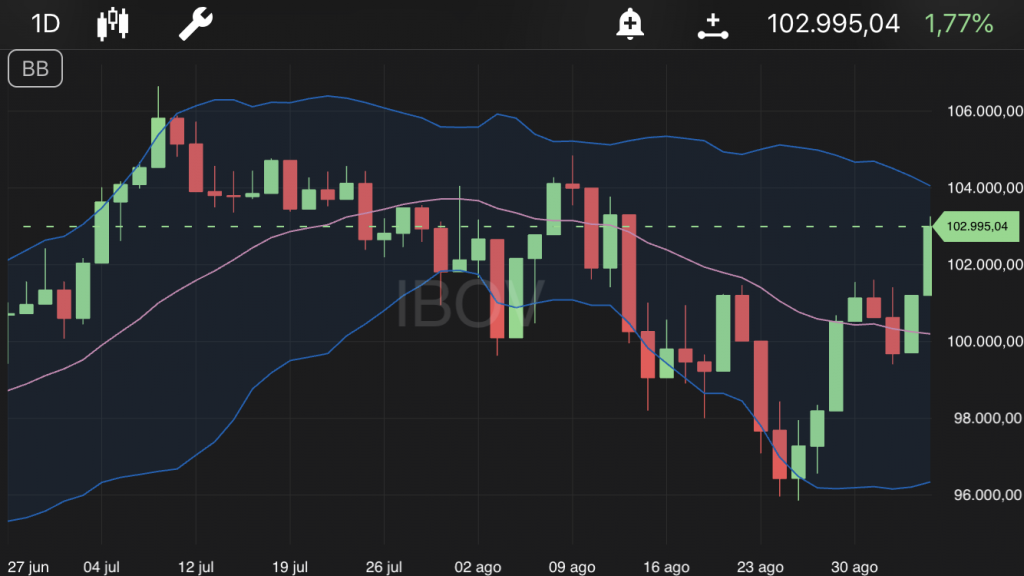Image resolution: width=1024 pixels, height=576 pixels.
Task: Click the 102.000,00 price axis label
Action: [985, 264]
